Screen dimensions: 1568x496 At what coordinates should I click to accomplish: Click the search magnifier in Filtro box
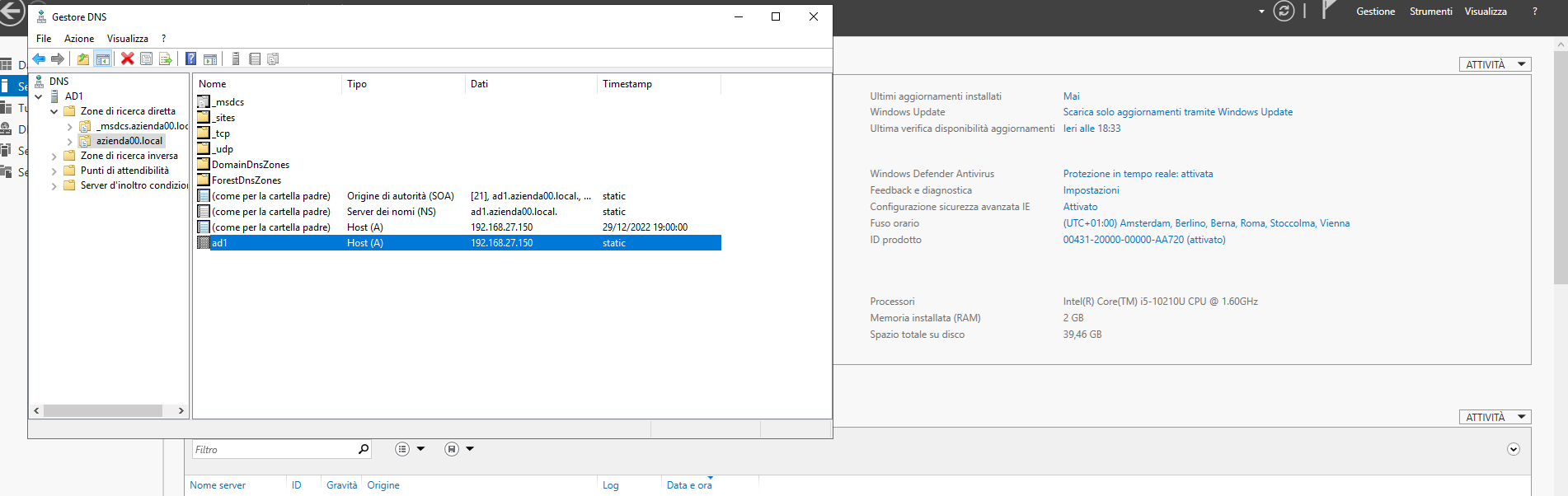tap(363, 449)
